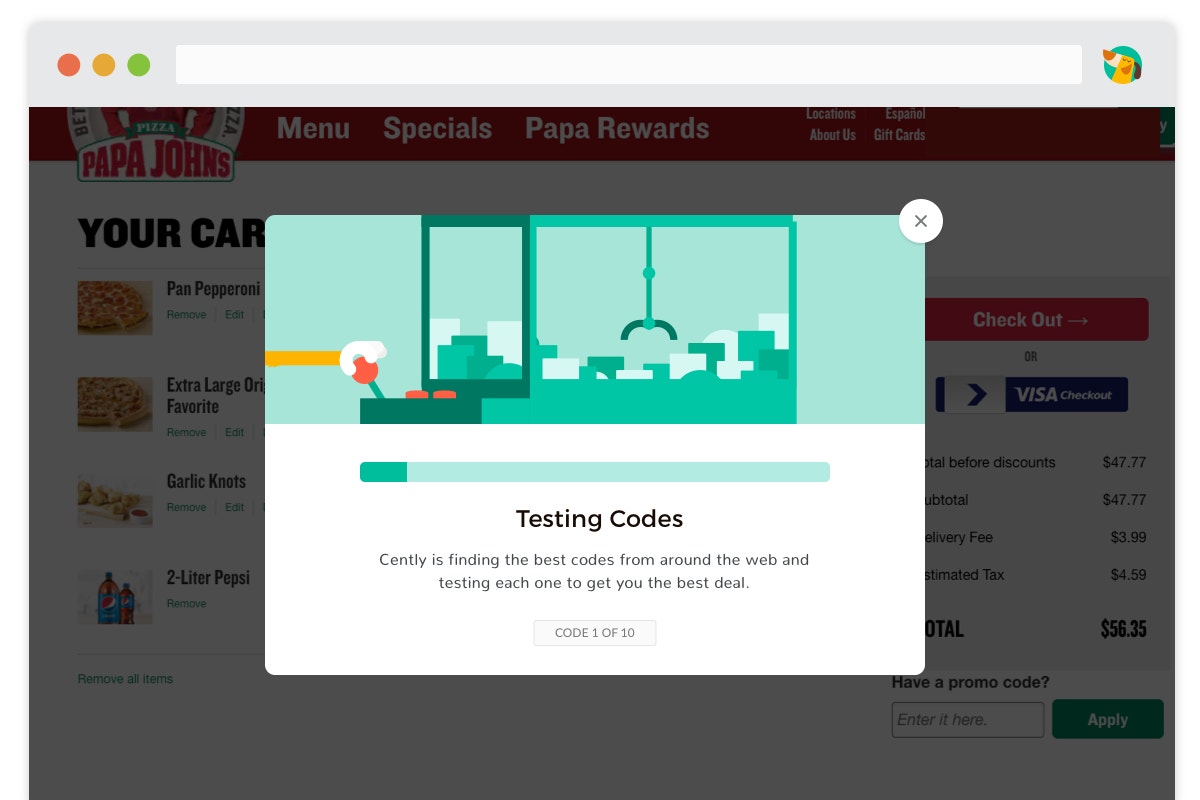Click the Testing Codes progress bar
The height and width of the screenshot is (800, 1200).
(x=595, y=472)
